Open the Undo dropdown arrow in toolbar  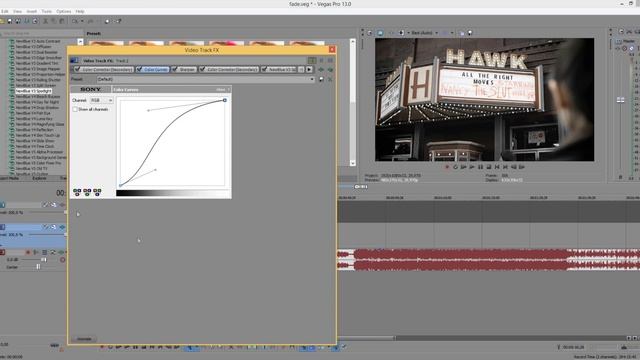coord(82,21)
